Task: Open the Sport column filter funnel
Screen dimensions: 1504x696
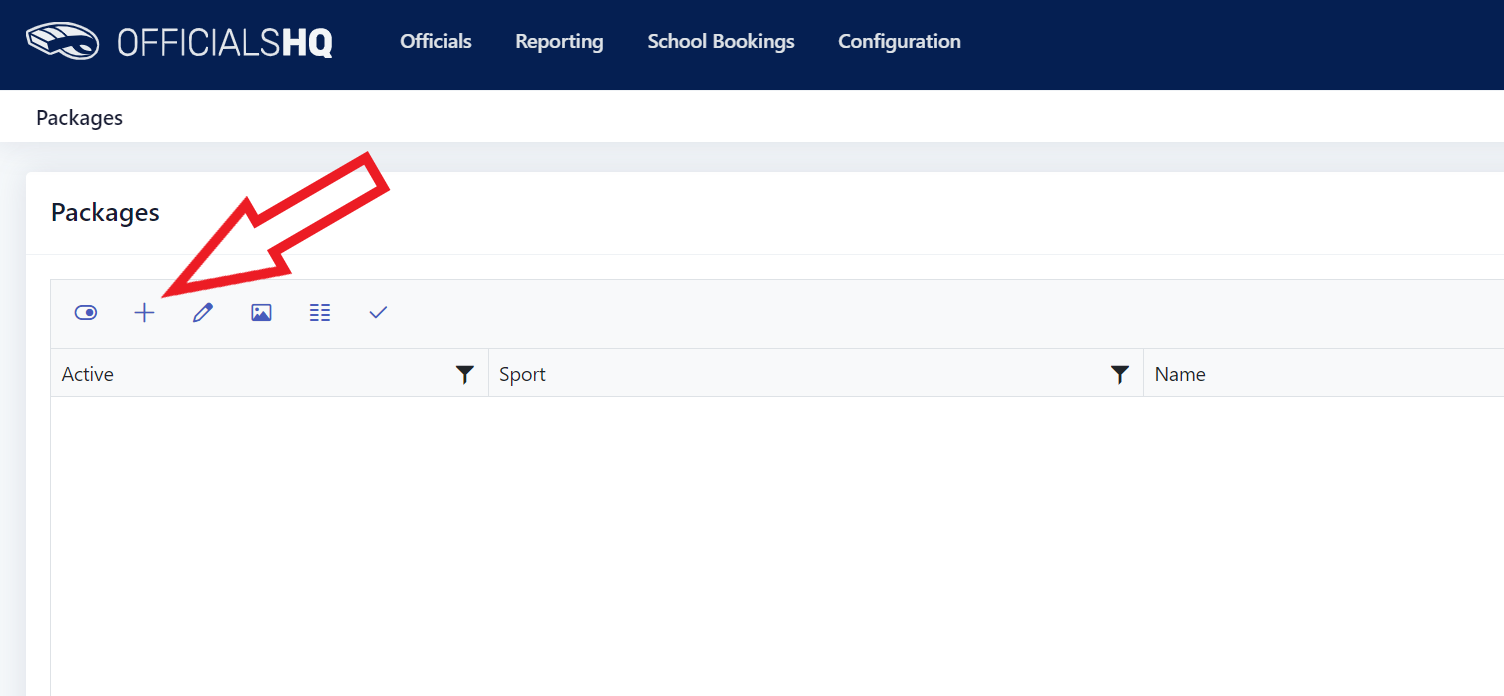Action: (1120, 374)
